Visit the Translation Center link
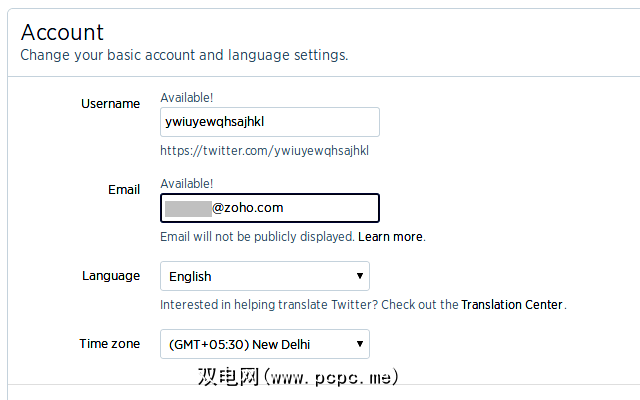The height and width of the screenshot is (400, 640). (x=512, y=304)
